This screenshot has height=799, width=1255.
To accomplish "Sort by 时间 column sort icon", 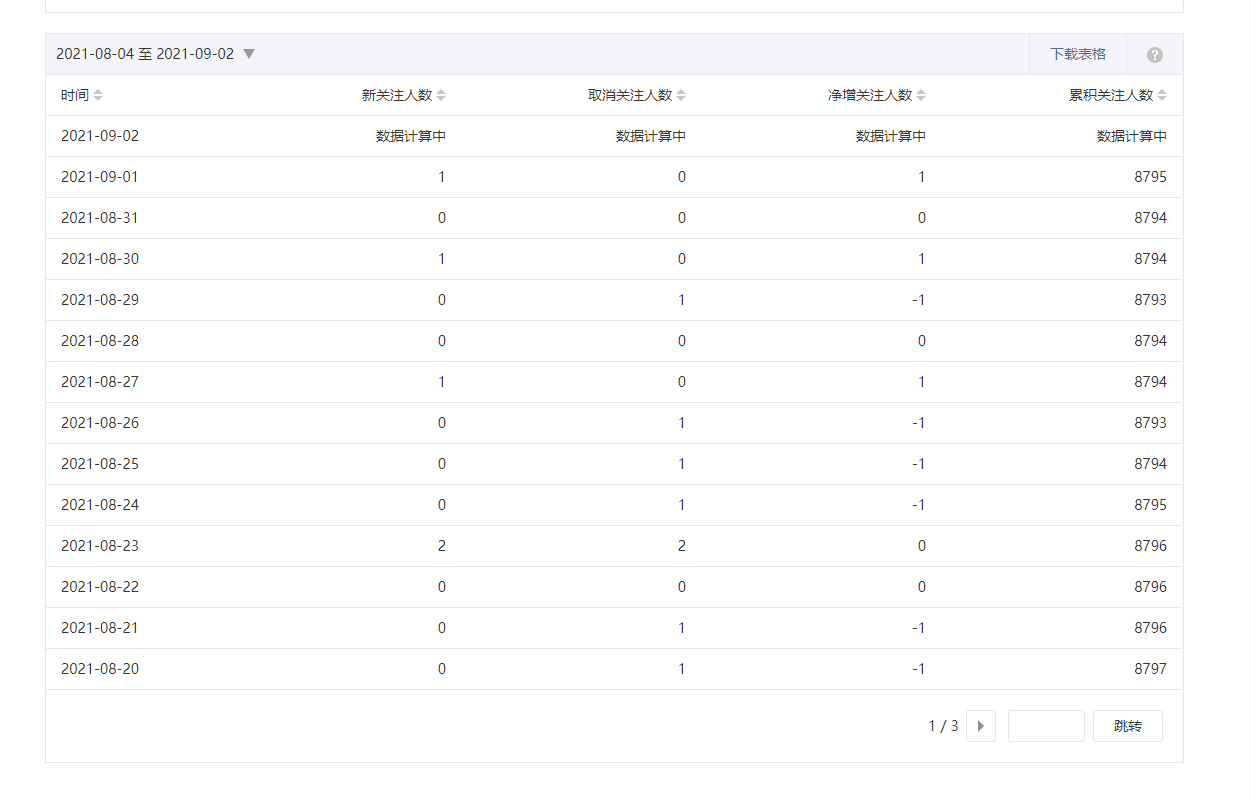I will pos(98,96).
